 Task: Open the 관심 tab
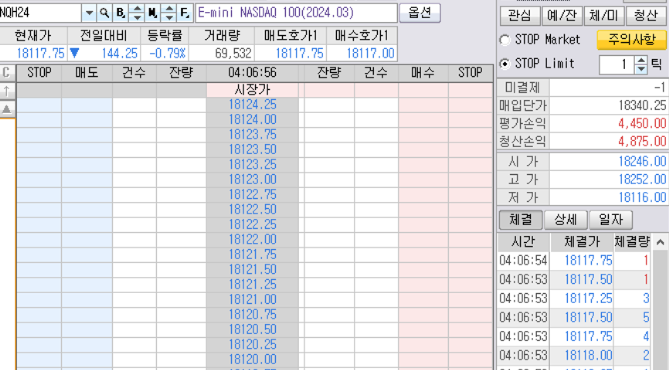pyautogui.click(x=520, y=16)
